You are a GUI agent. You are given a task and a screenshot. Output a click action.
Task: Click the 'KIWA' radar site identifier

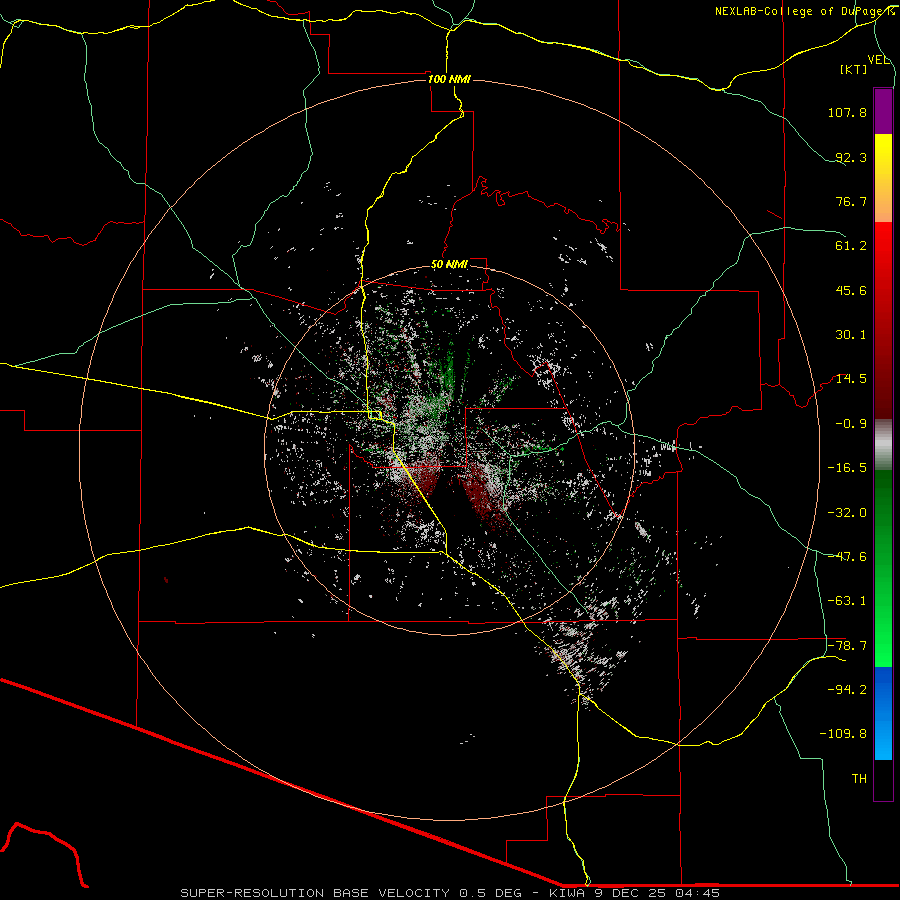point(569,893)
